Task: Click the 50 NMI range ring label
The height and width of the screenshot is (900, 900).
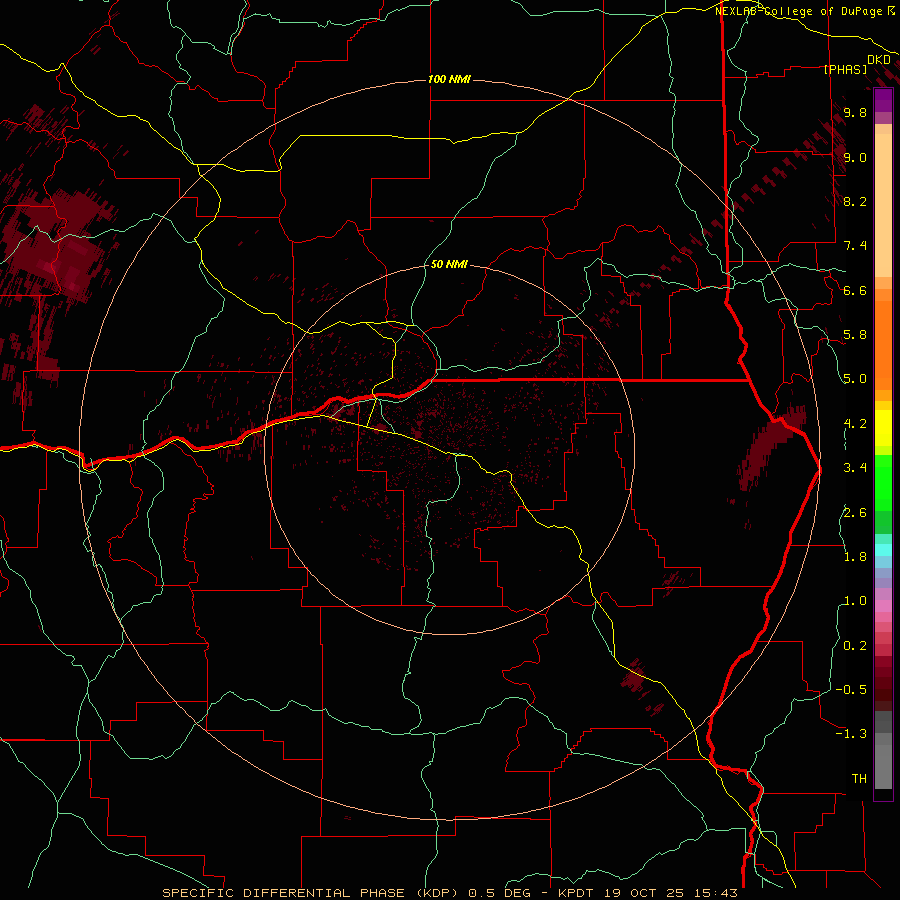Action: 449,264
